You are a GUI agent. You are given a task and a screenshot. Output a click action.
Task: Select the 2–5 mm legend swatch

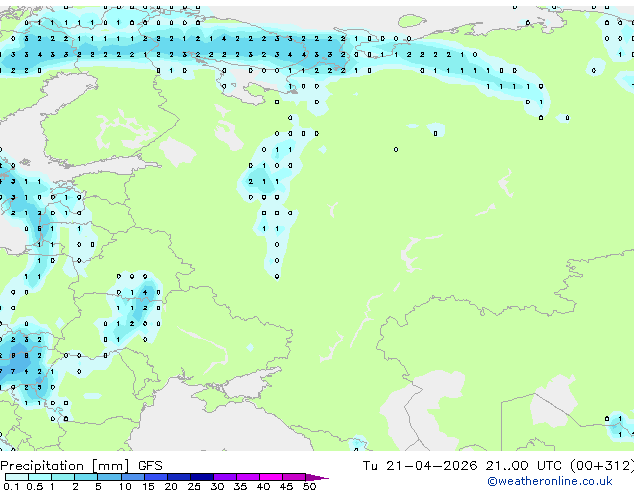tap(86, 477)
